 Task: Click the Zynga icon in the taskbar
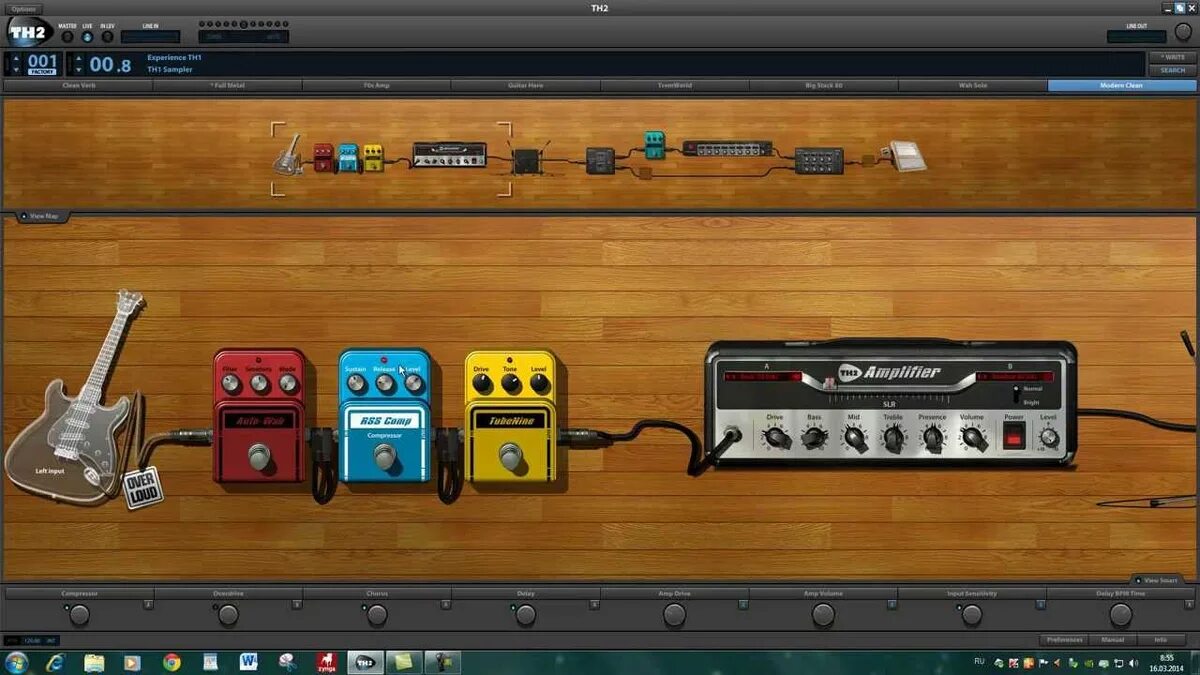point(326,662)
